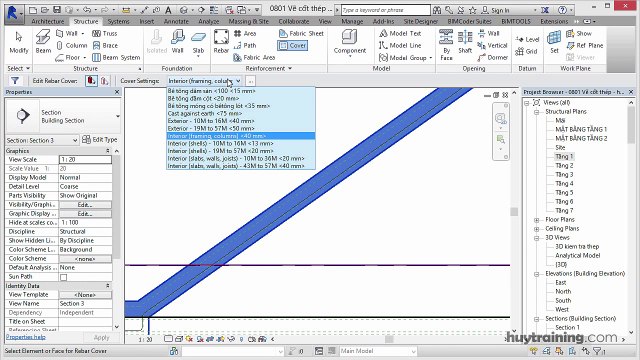Viewport: 640px width, 360px height.
Task: Click the Modify tool
Action: 18,42
